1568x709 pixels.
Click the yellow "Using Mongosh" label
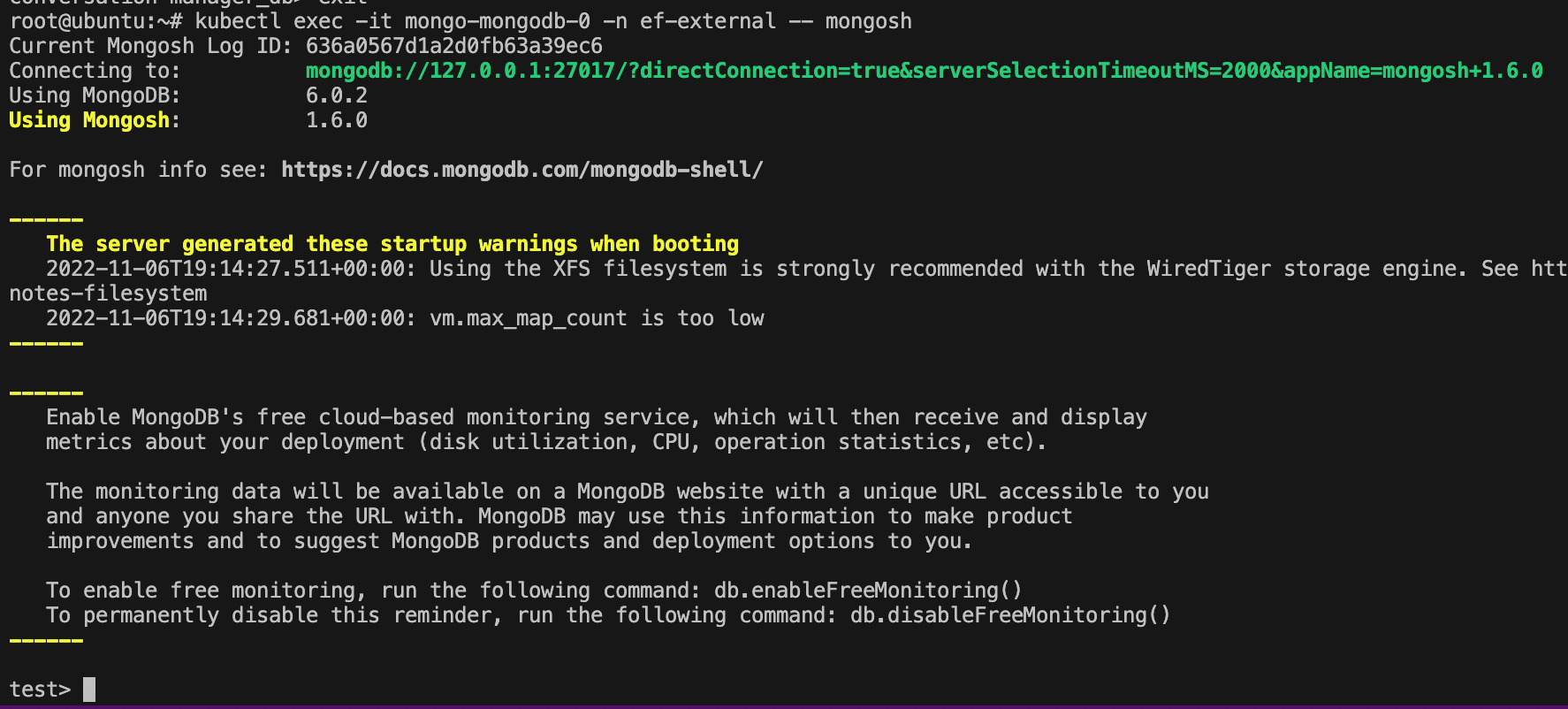(89, 120)
